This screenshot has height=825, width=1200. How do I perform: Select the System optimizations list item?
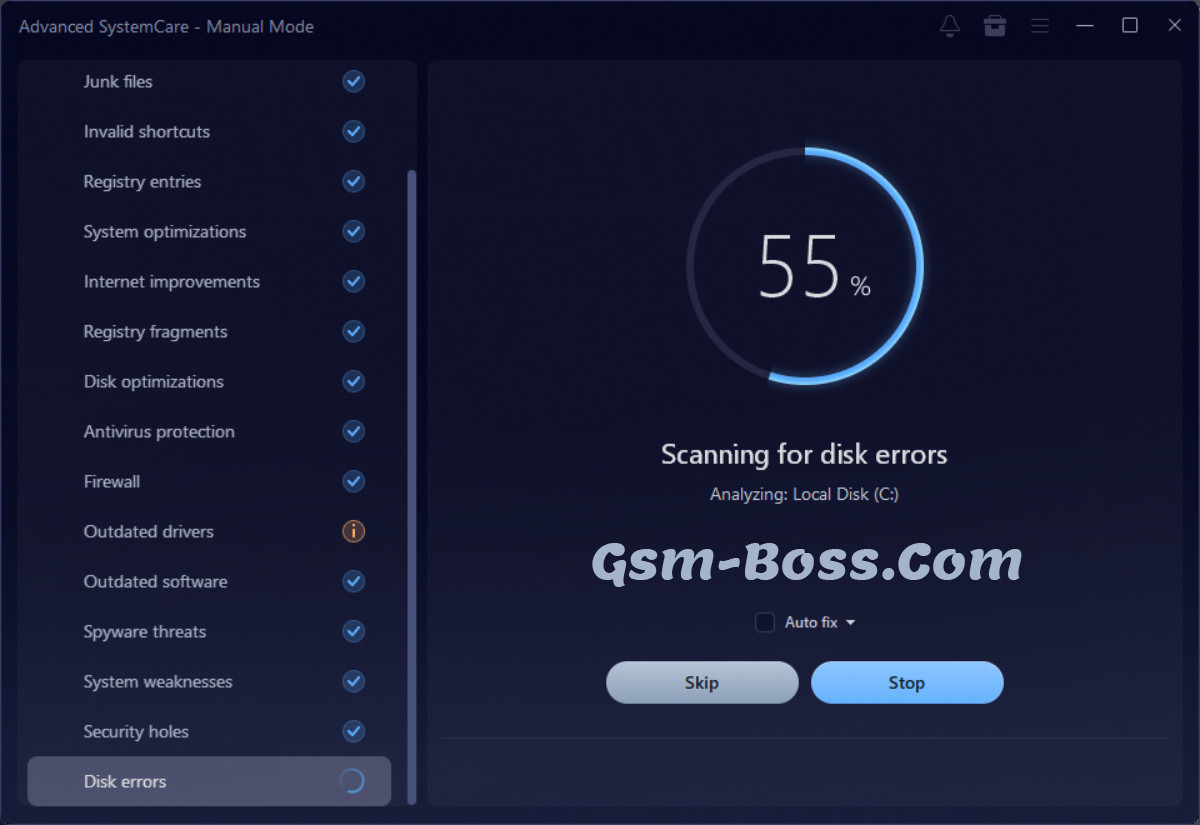[x=209, y=231]
